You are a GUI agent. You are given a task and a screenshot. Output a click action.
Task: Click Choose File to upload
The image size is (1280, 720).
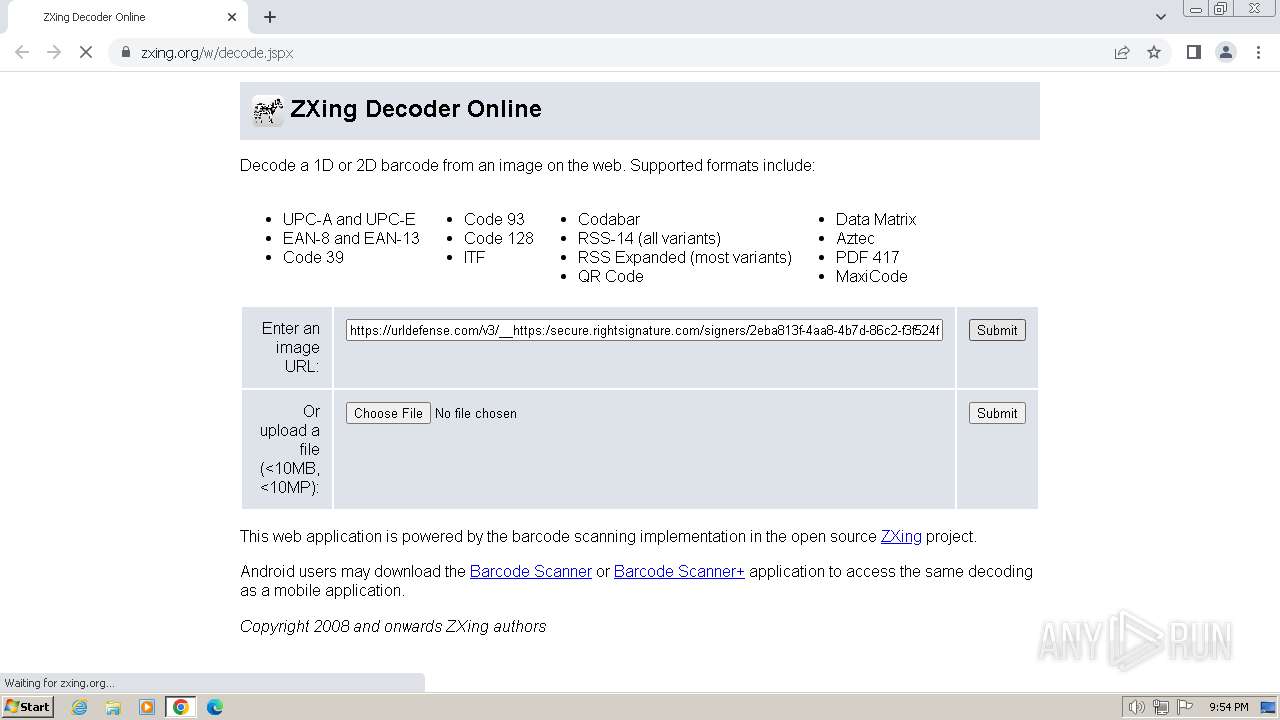point(388,413)
